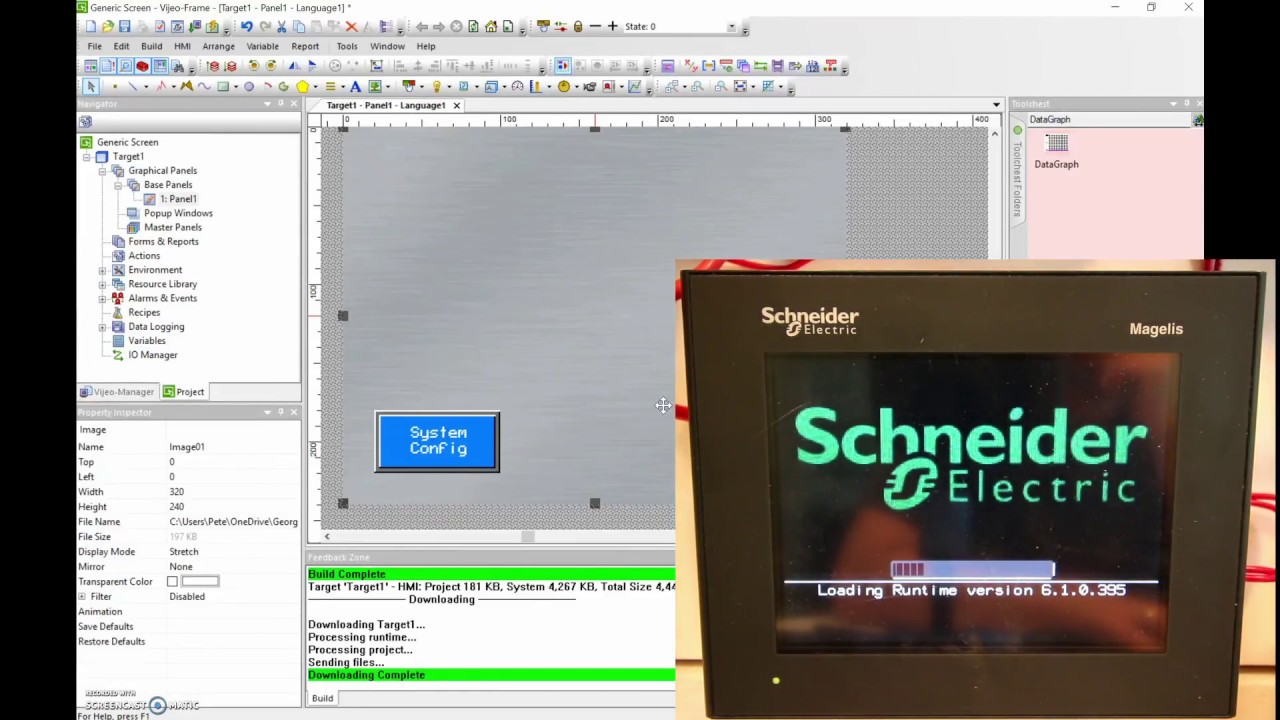Close the Target1 - Panel1 editor tab
This screenshot has width=1280, height=720.
click(456, 105)
